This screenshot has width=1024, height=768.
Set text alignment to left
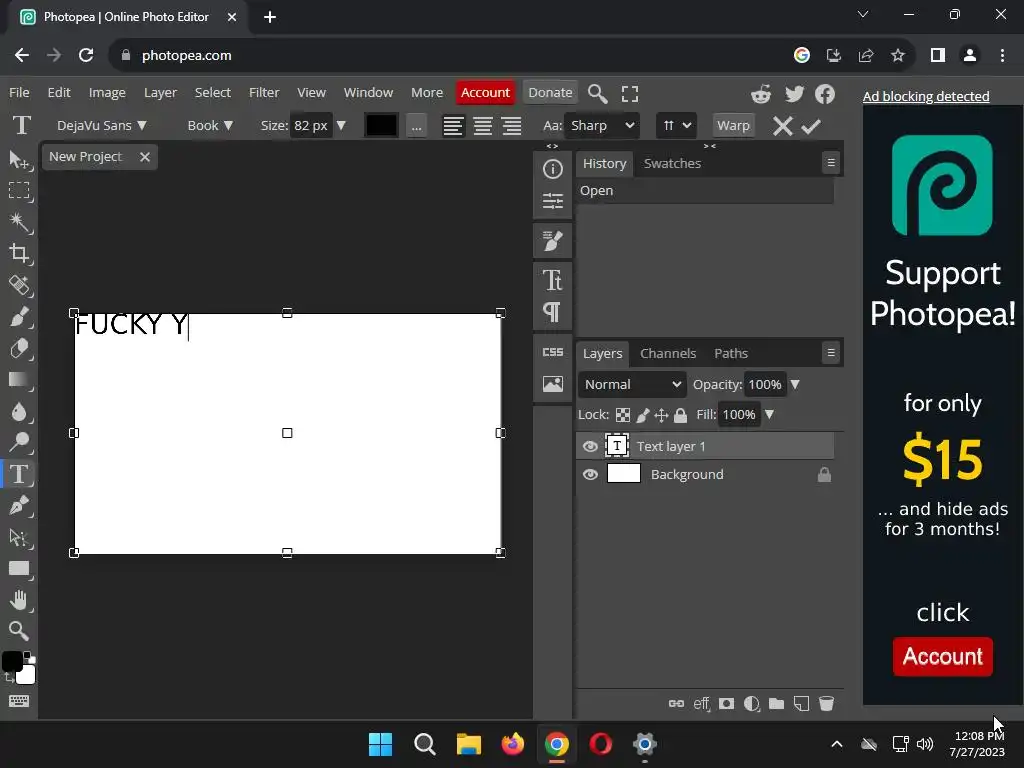coord(453,125)
